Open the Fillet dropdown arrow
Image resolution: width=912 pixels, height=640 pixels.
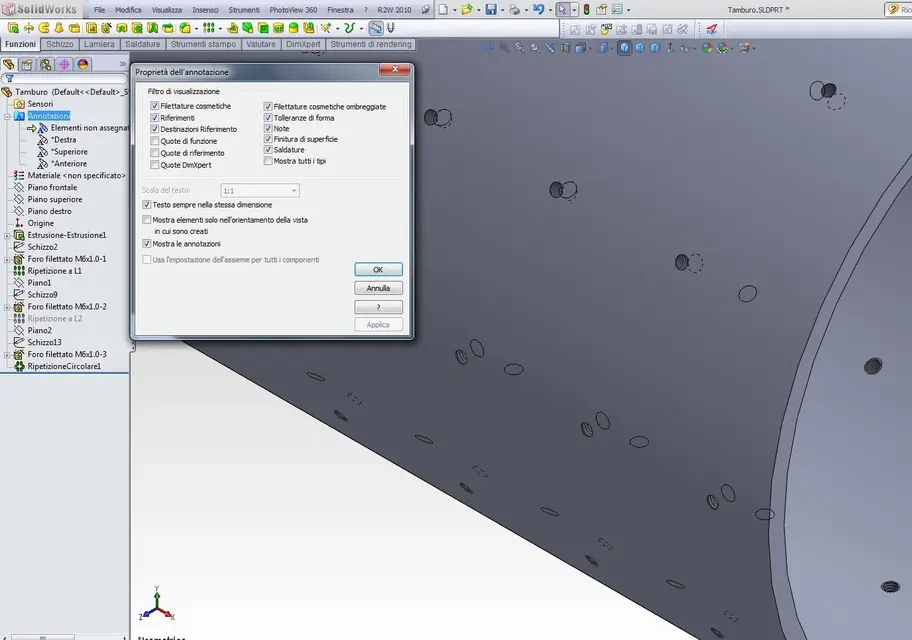coord(196,28)
